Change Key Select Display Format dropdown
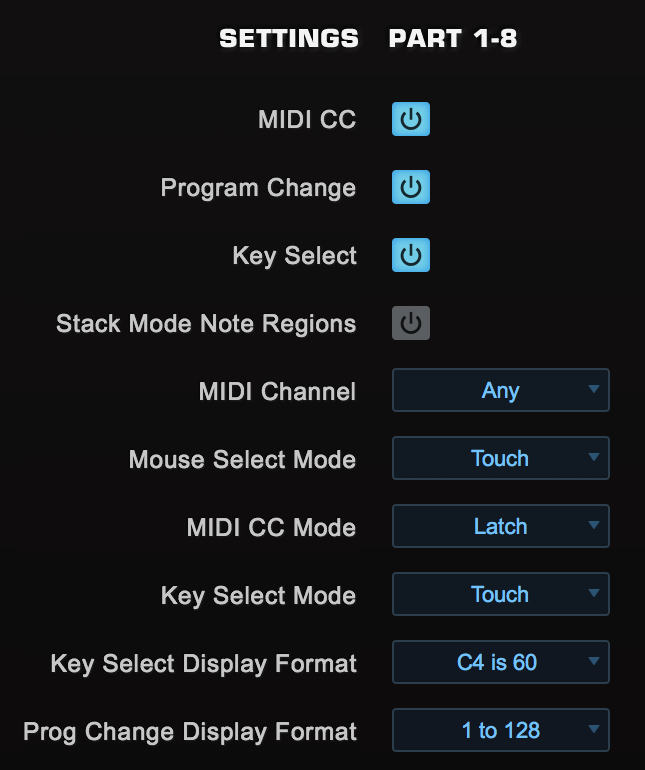Screen dimensions: 645x770 [x=500, y=662]
